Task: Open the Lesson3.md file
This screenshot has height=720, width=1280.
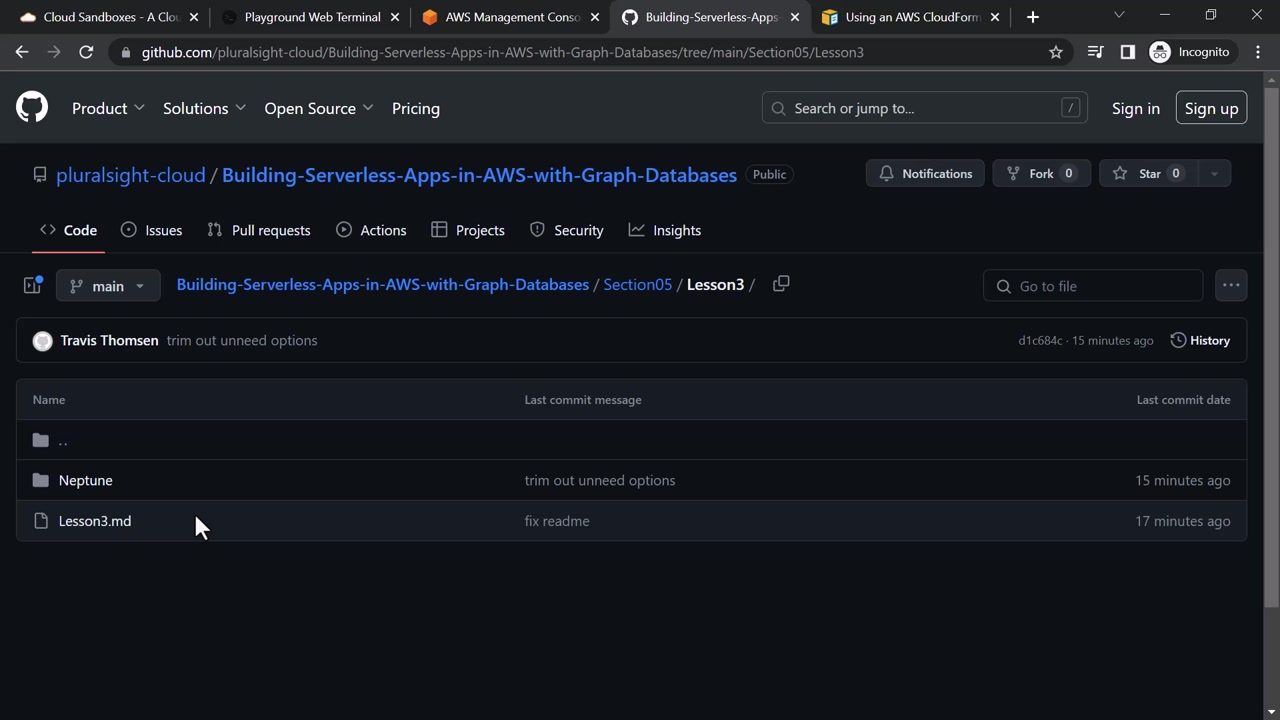Action: click(95, 521)
